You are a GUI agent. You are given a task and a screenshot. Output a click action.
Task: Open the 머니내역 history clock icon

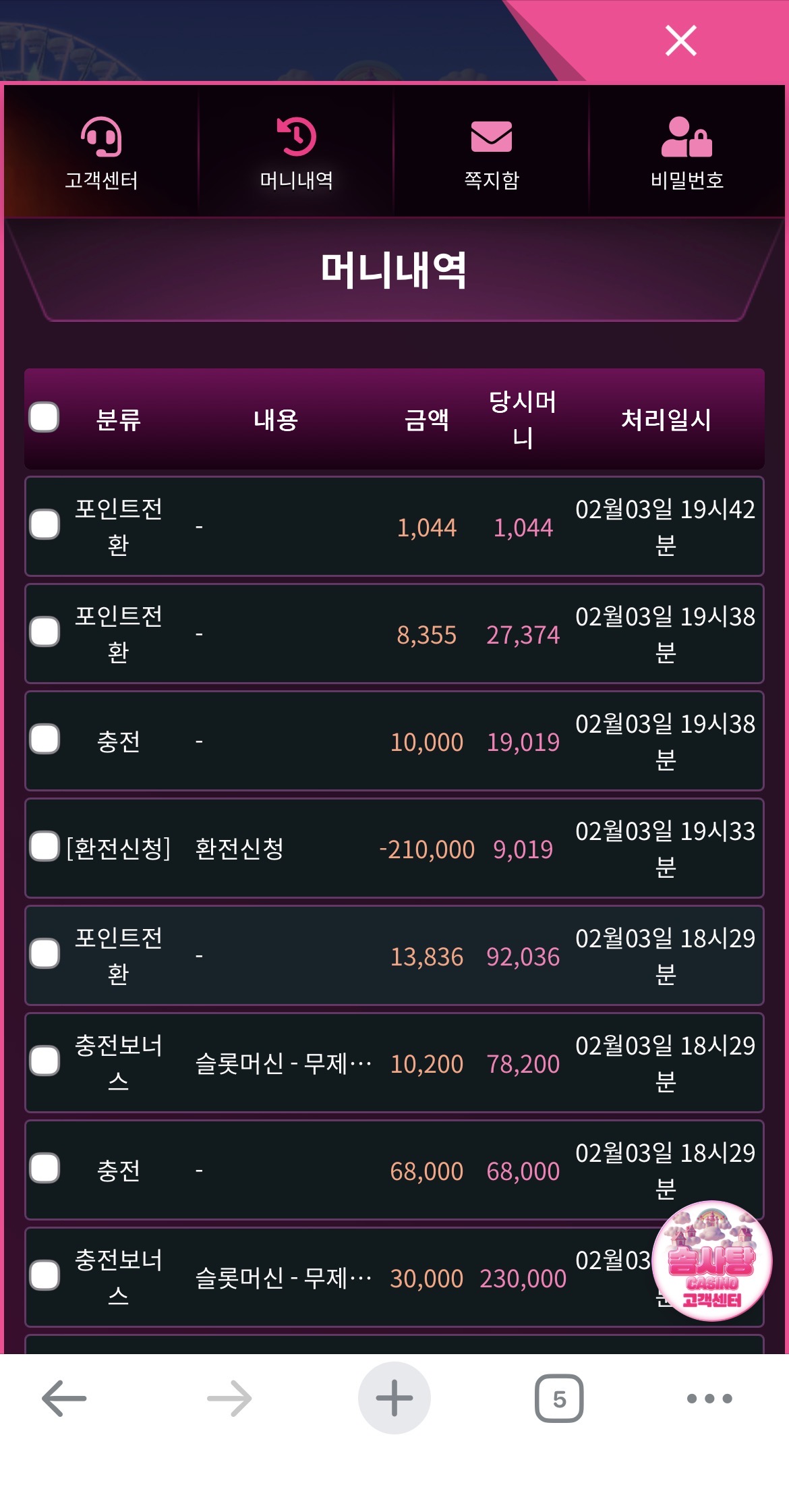click(296, 138)
